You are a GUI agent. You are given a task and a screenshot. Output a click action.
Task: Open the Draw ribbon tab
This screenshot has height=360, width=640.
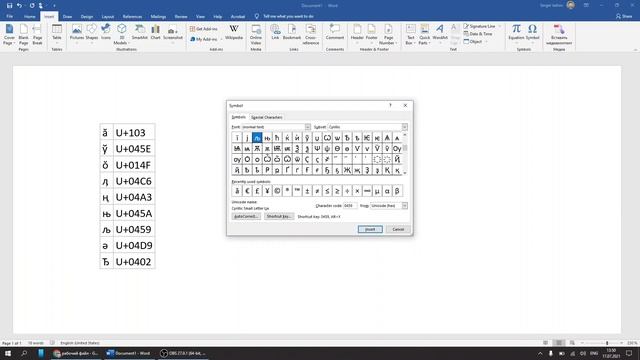click(x=67, y=16)
